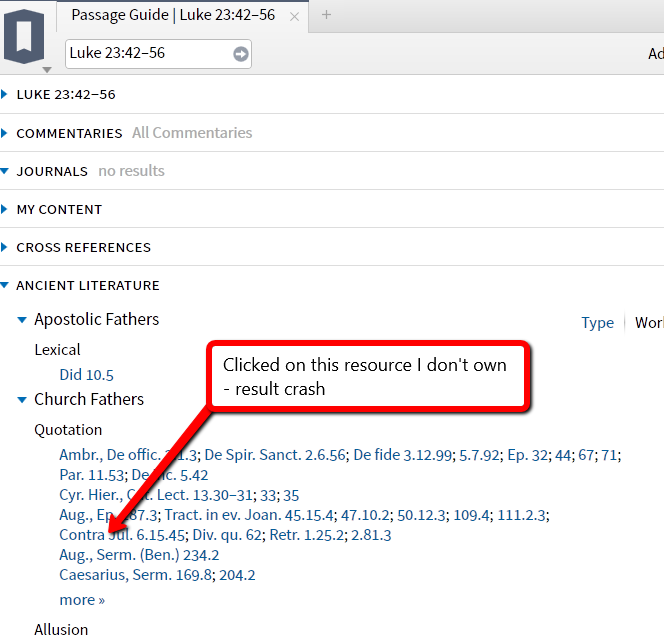Show more Church Fathers quotations
Viewport: 664px width, 635px height.
(x=82, y=600)
